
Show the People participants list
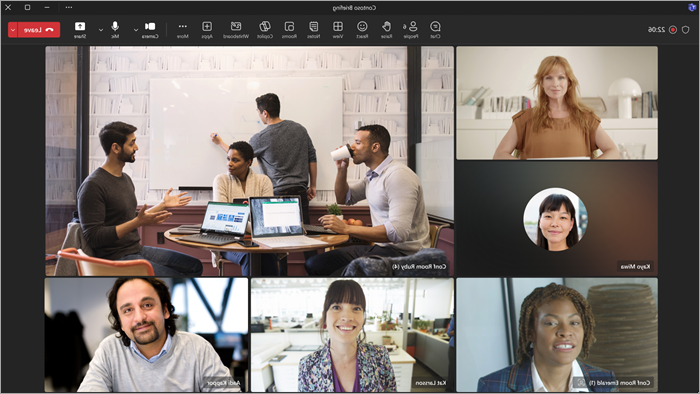click(x=411, y=30)
